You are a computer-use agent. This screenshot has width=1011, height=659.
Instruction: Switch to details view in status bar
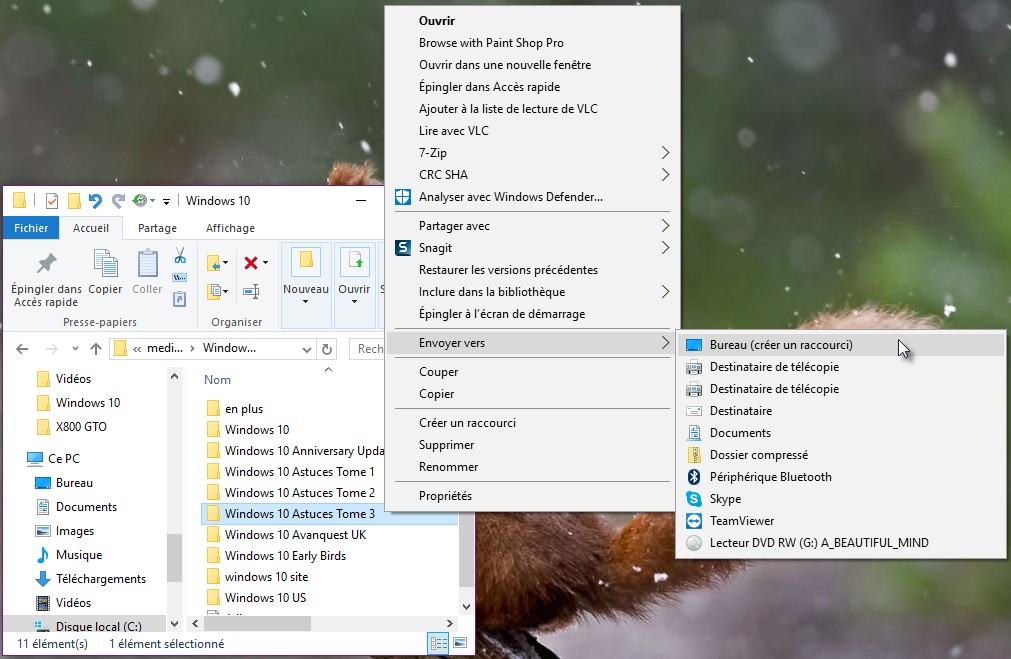(438, 643)
